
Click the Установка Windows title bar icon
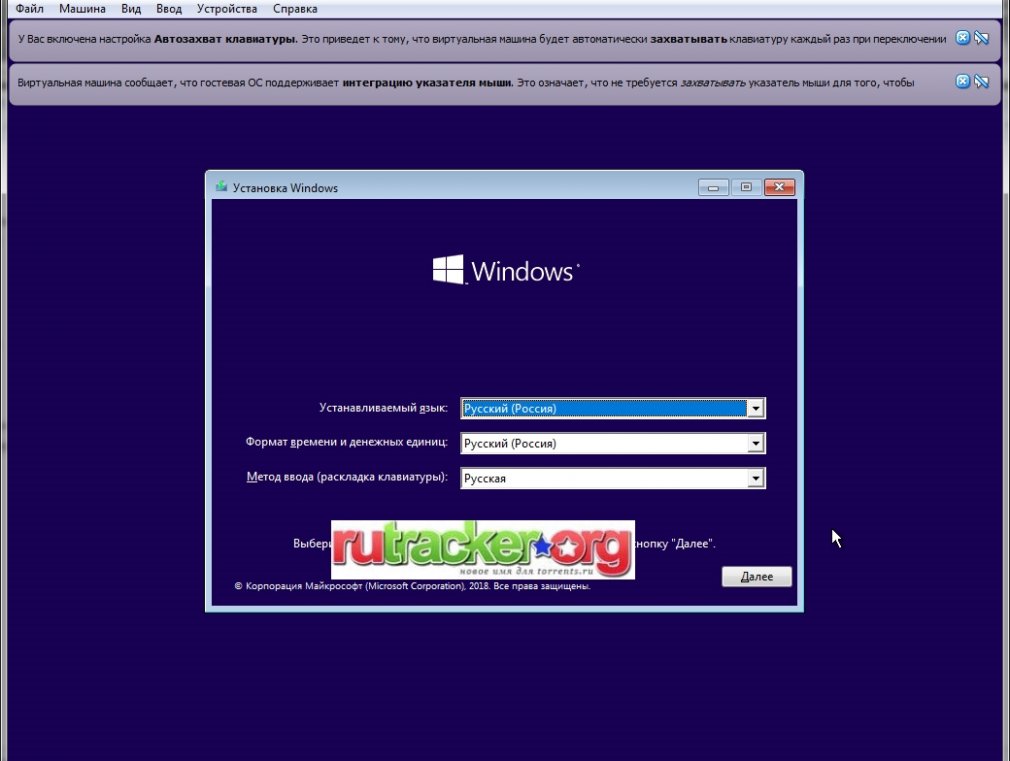click(x=222, y=187)
